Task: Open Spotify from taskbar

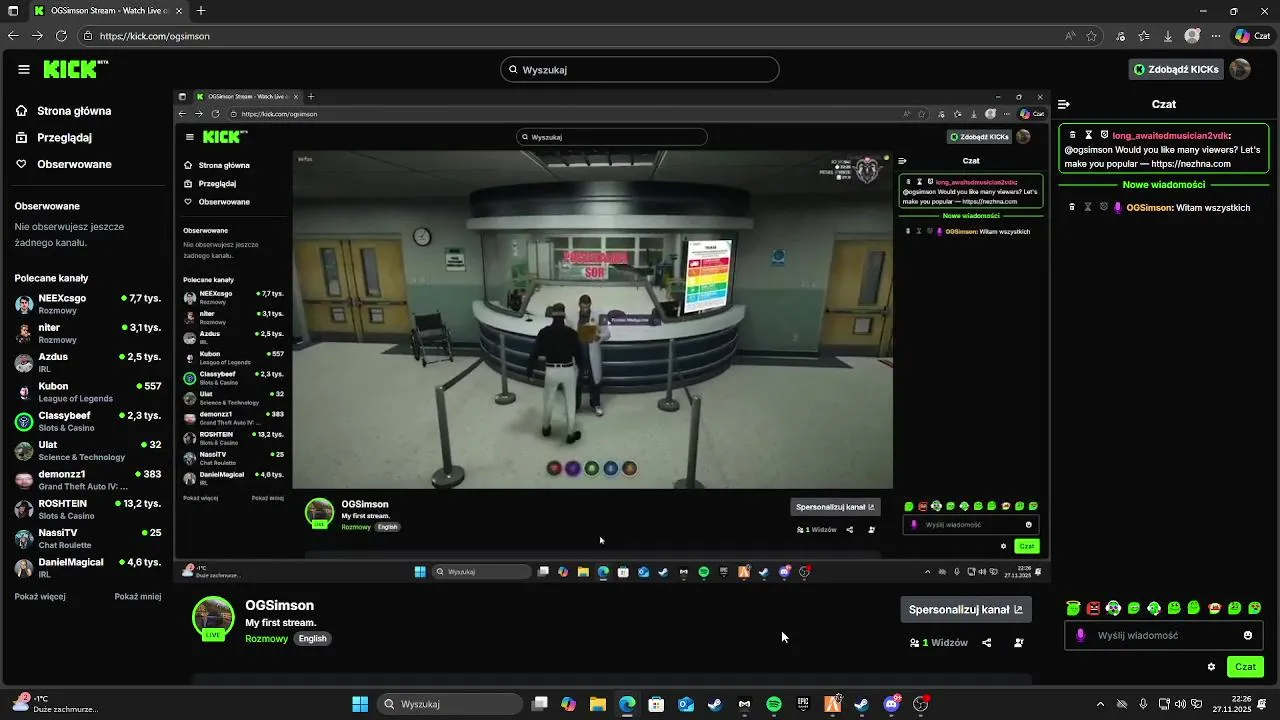Action: [x=774, y=704]
